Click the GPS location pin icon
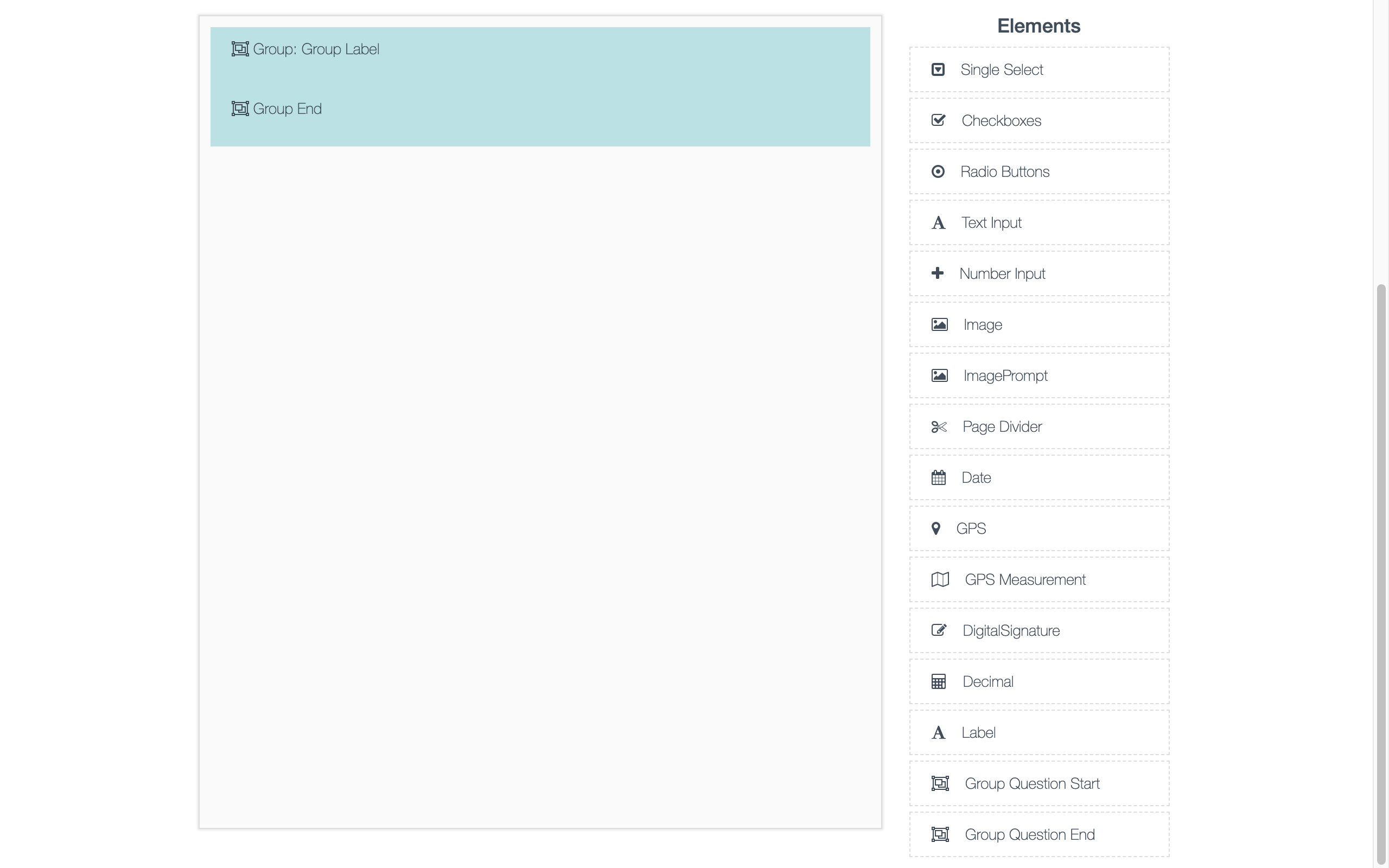The height and width of the screenshot is (868, 1389). tap(935, 529)
